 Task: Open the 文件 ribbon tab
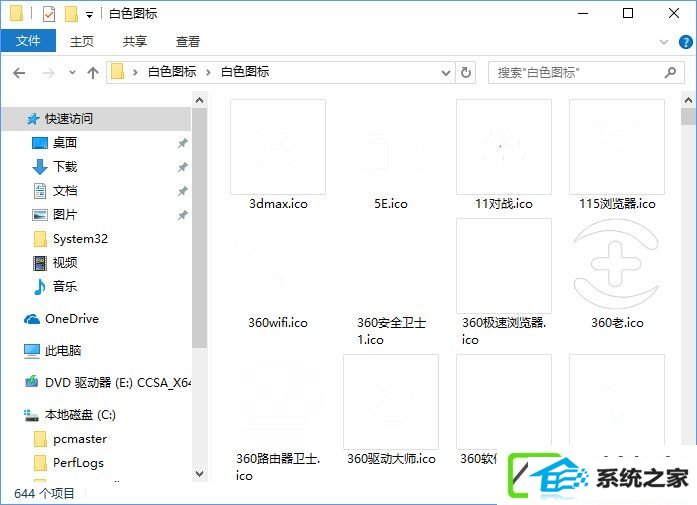tap(28, 41)
